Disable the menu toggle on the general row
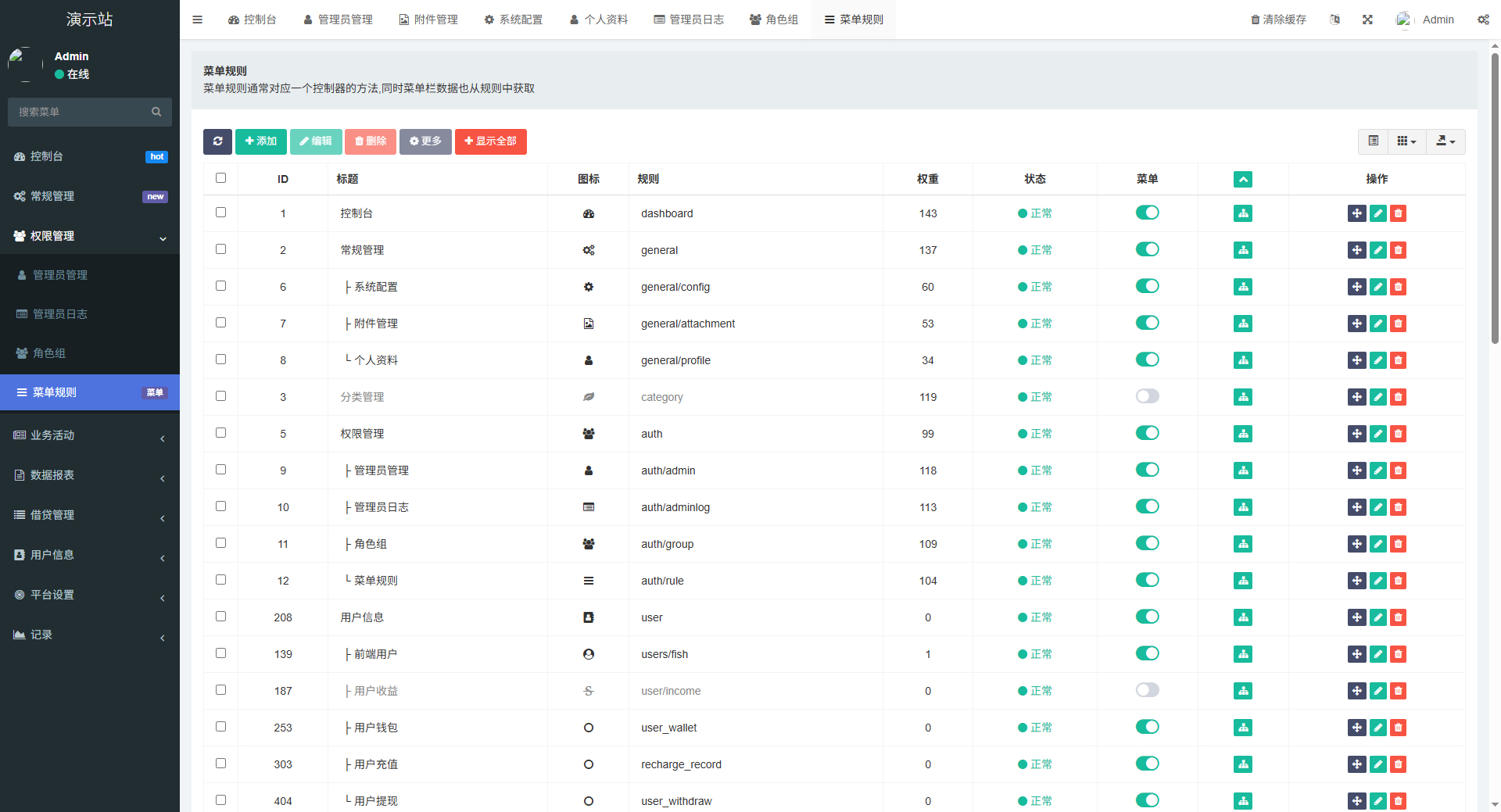The height and width of the screenshot is (812, 1501). tap(1147, 249)
